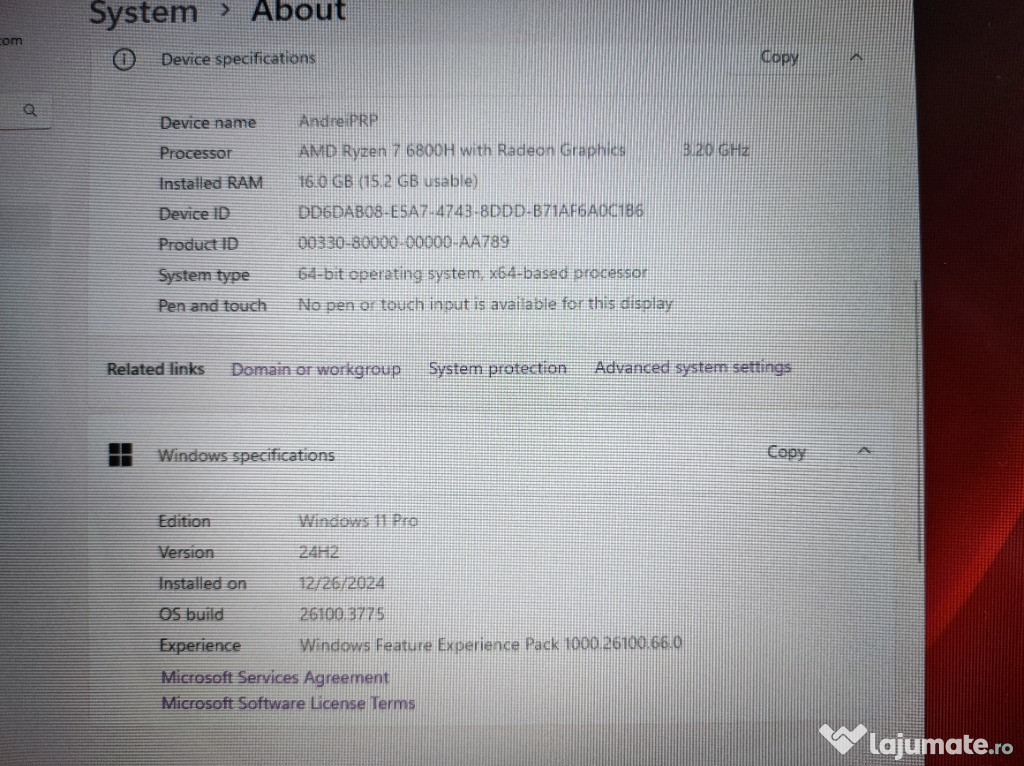Collapse the Windows specifications section

pyautogui.click(x=864, y=451)
